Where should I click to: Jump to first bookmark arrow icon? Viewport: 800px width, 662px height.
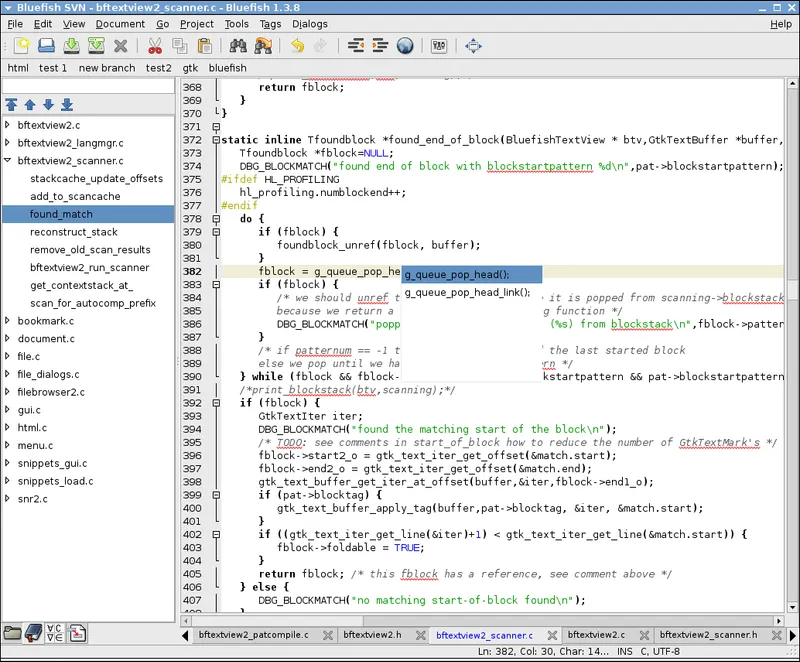pos(11,105)
